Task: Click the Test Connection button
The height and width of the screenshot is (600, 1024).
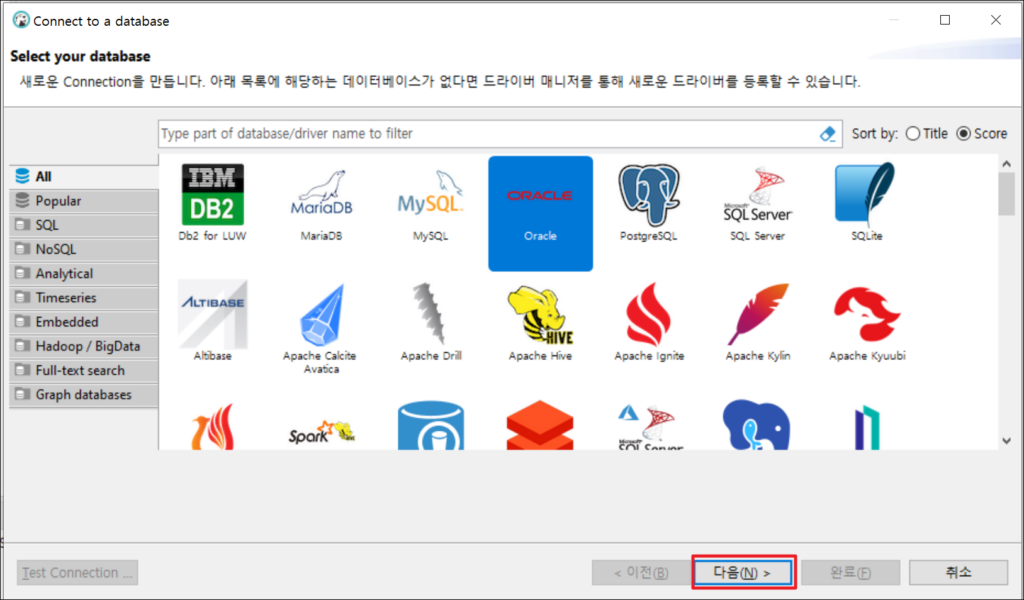Action: coord(78,573)
